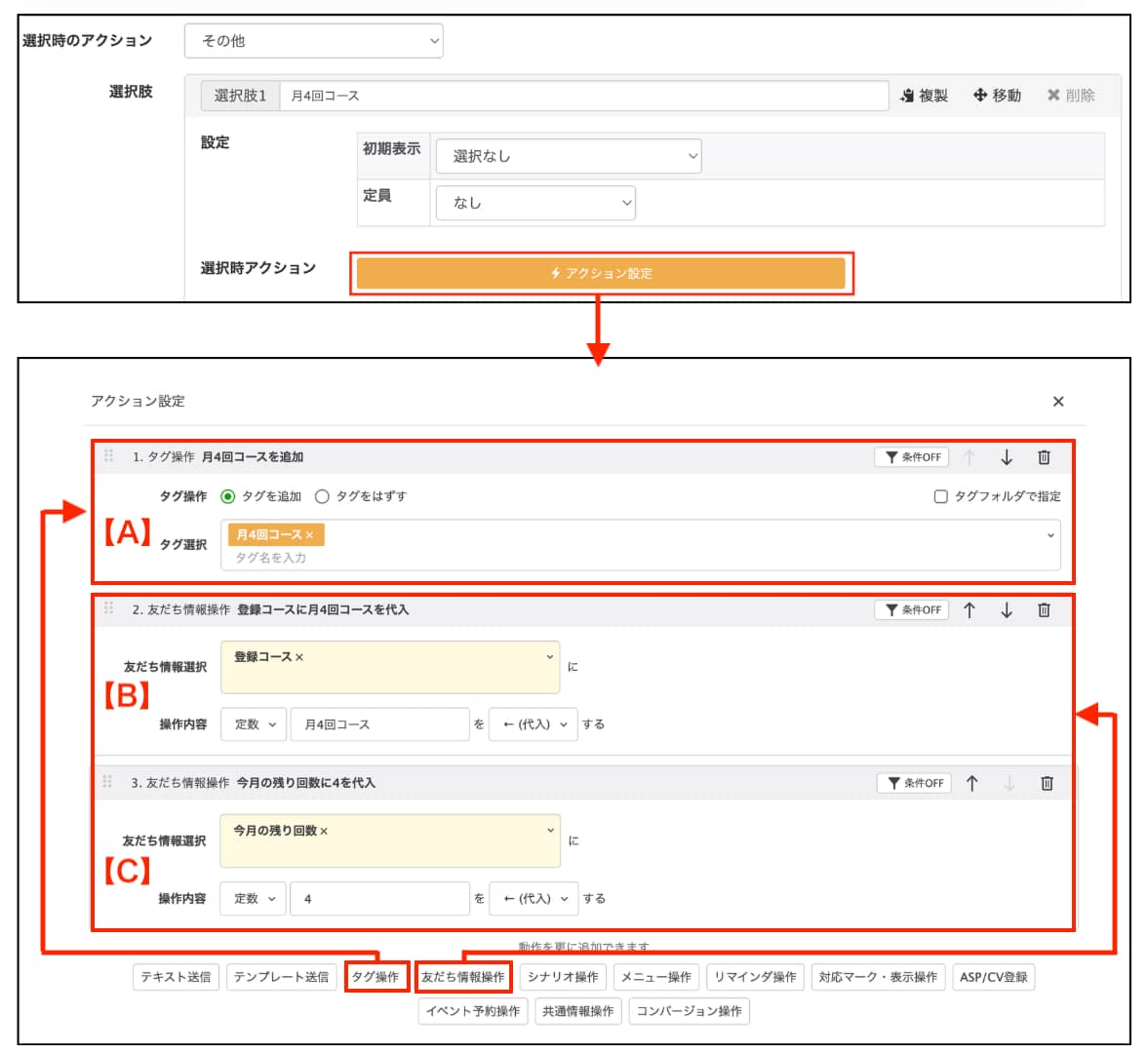This screenshot has height=1055, width=1148.
Task: Open the 定員 dropdown showing なし
Action: click(534, 203)
